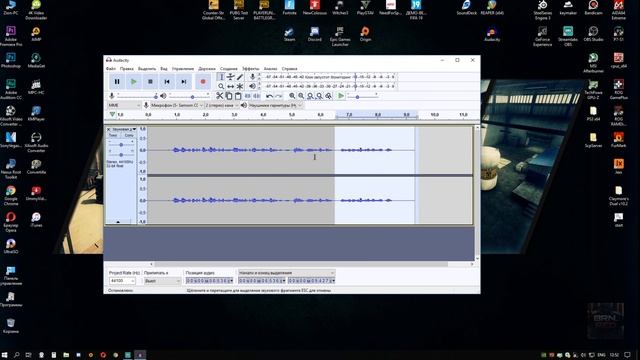Start recording with the red Record button

coord(203,82)
